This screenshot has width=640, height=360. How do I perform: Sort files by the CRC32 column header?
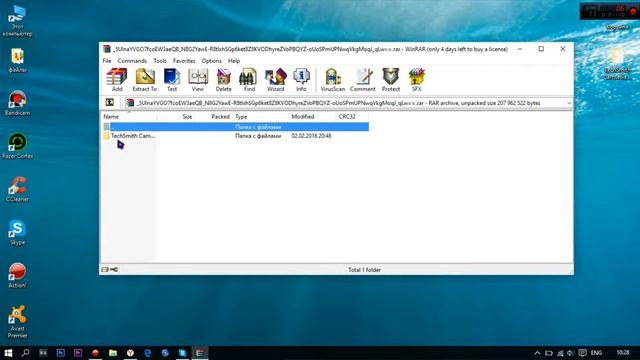click(352, 117)
